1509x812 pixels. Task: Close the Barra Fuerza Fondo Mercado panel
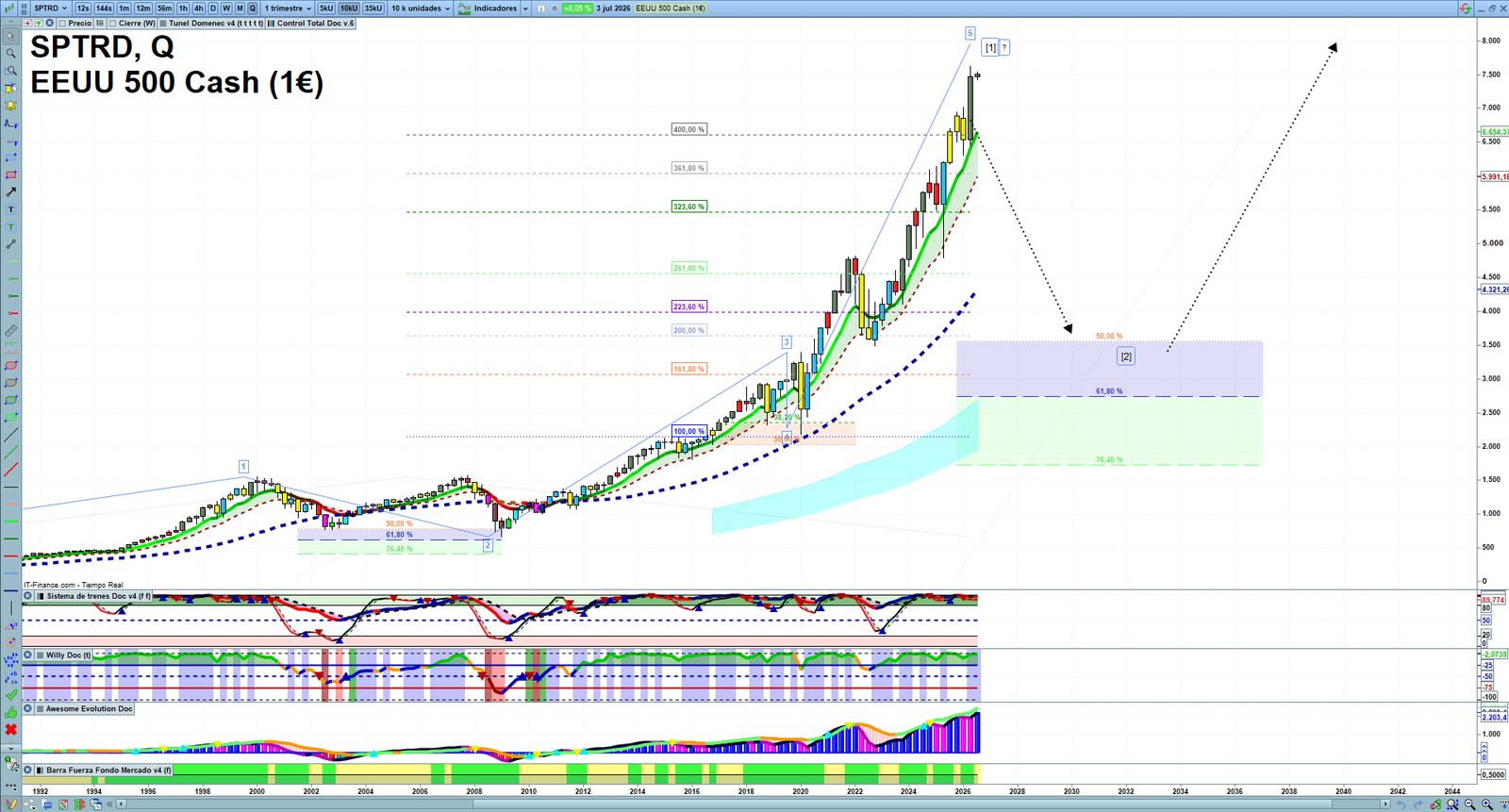point(28,771)
